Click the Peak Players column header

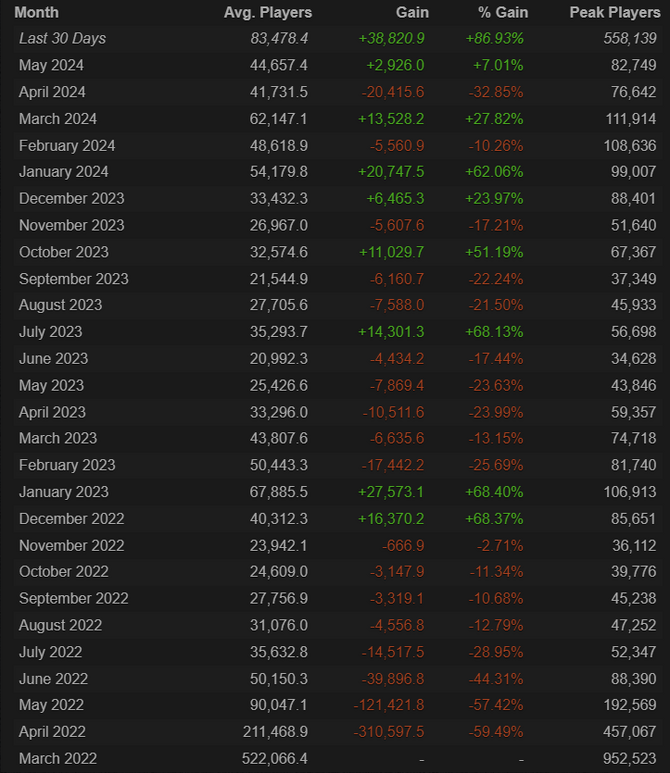614,13
